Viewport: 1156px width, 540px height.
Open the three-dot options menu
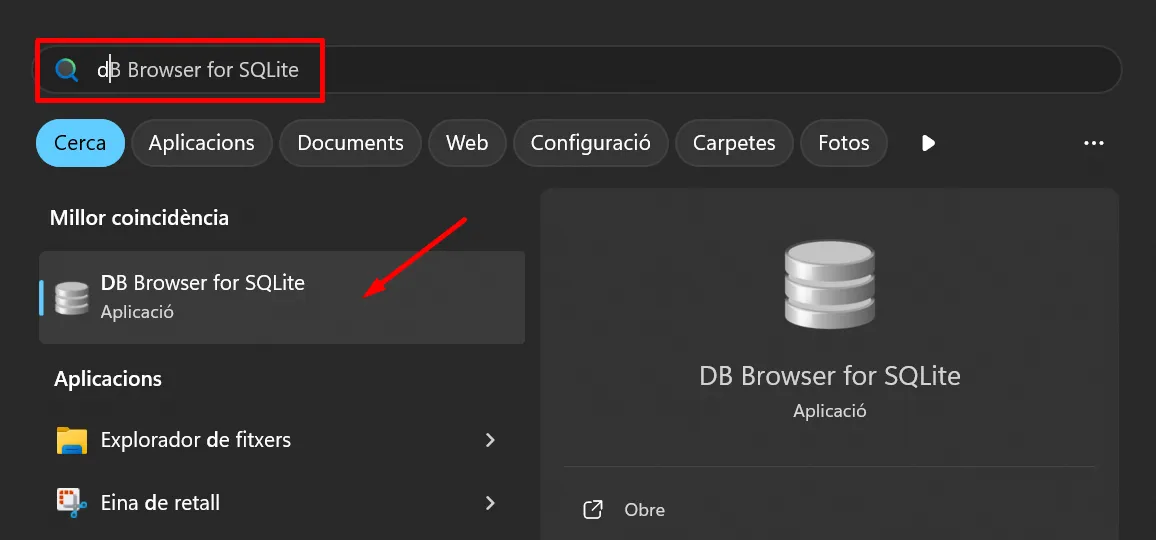coord(1093,143)
